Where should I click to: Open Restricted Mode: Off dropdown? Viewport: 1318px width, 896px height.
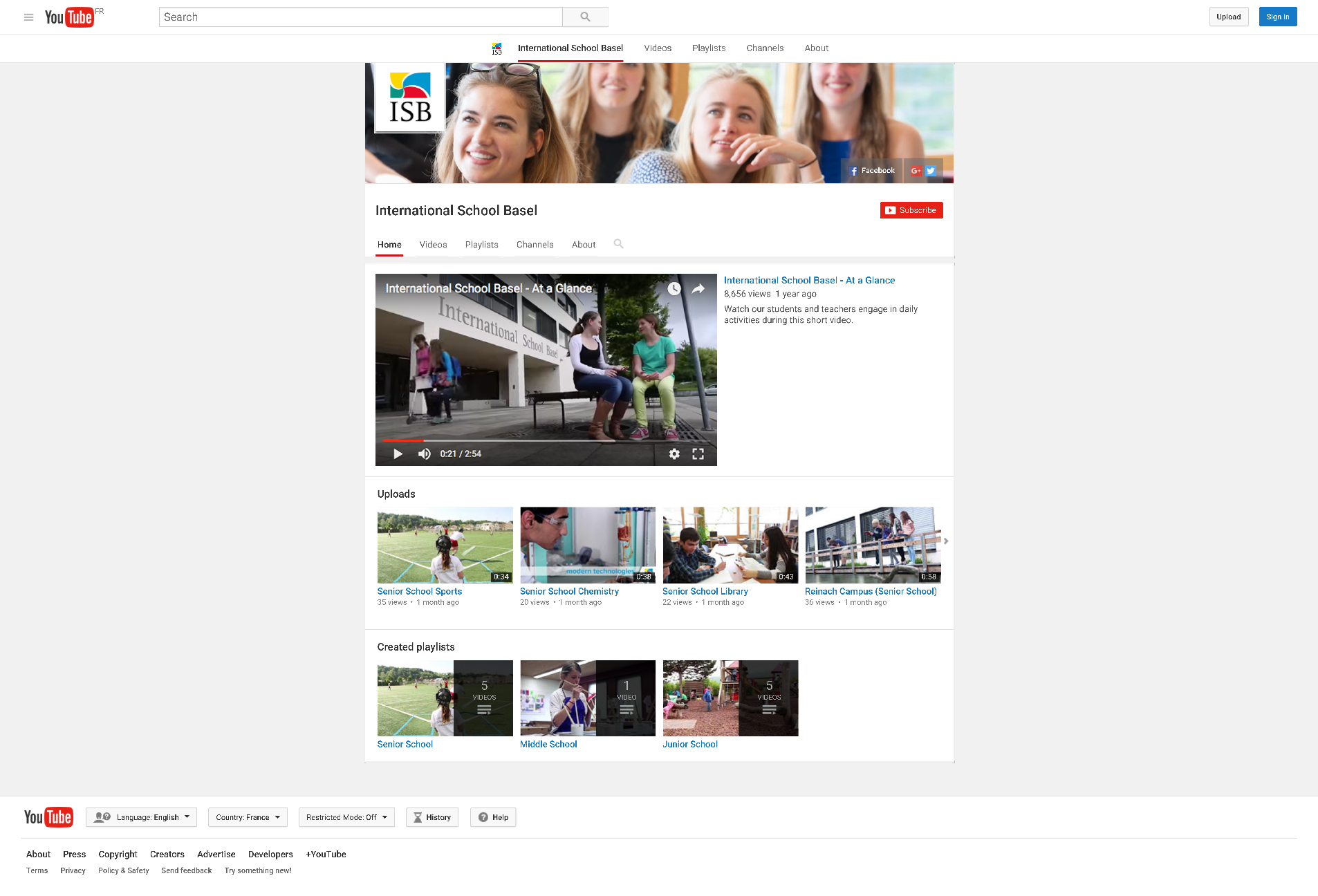point(346,817)
